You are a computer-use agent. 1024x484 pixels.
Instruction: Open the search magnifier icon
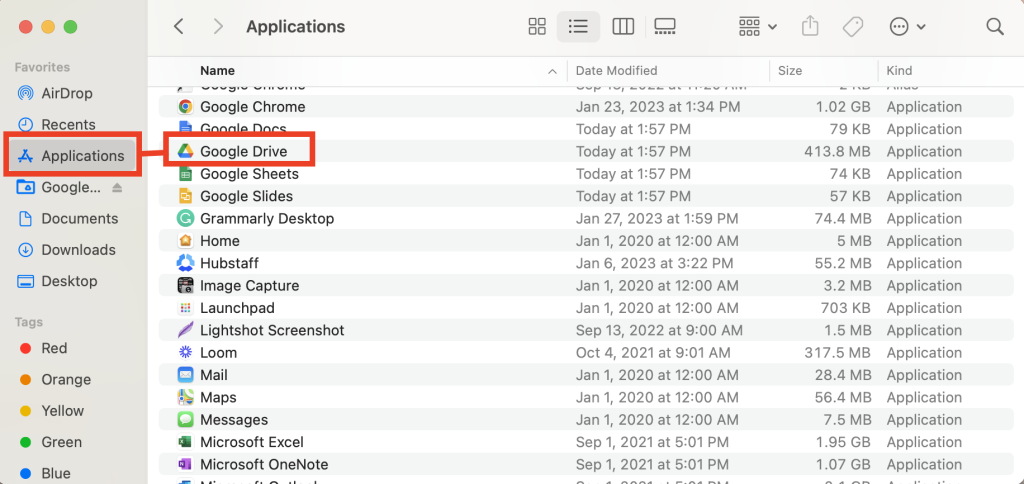point(995,27)
